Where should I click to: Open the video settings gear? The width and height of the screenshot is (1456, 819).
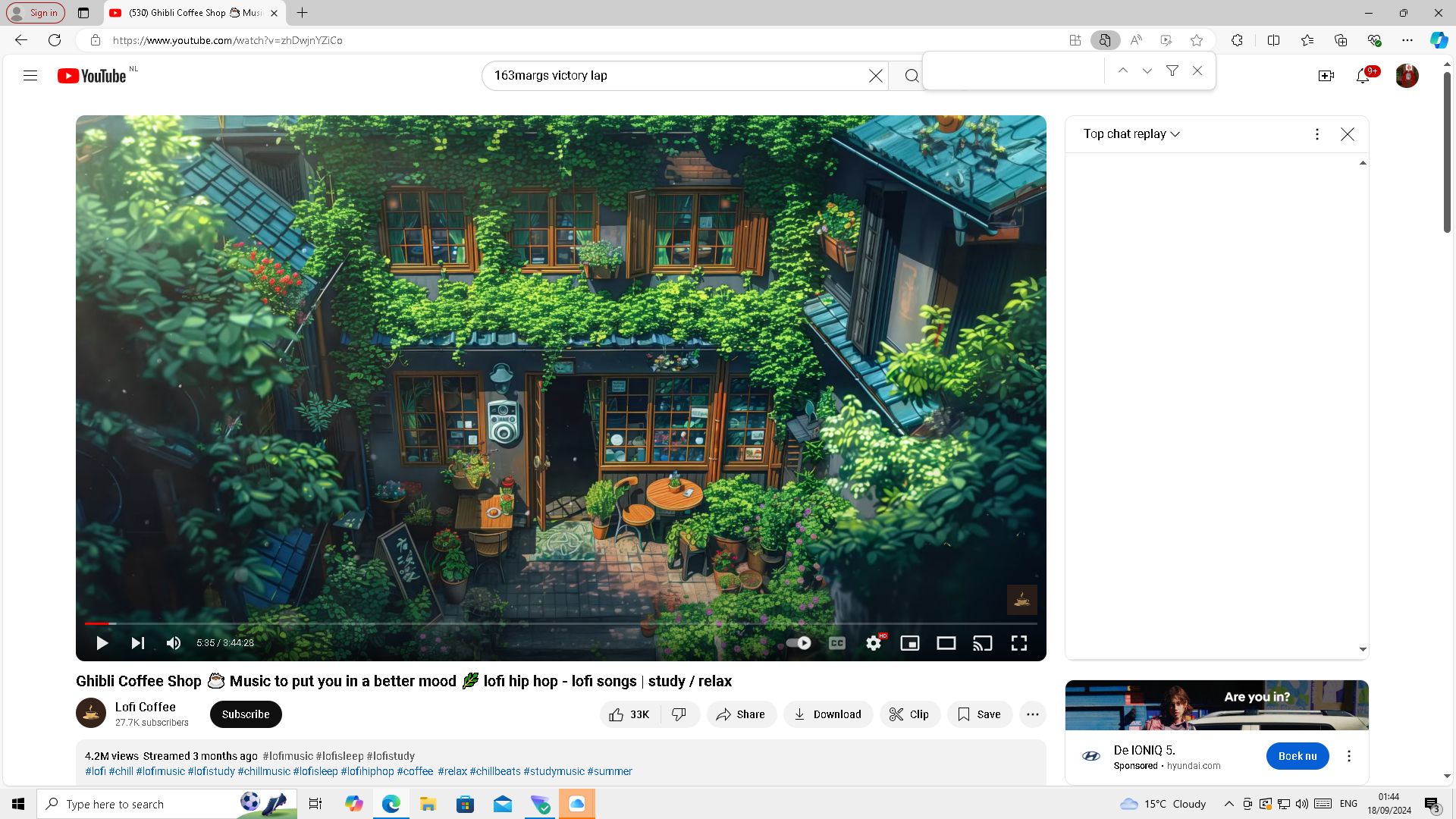(874, 643)
